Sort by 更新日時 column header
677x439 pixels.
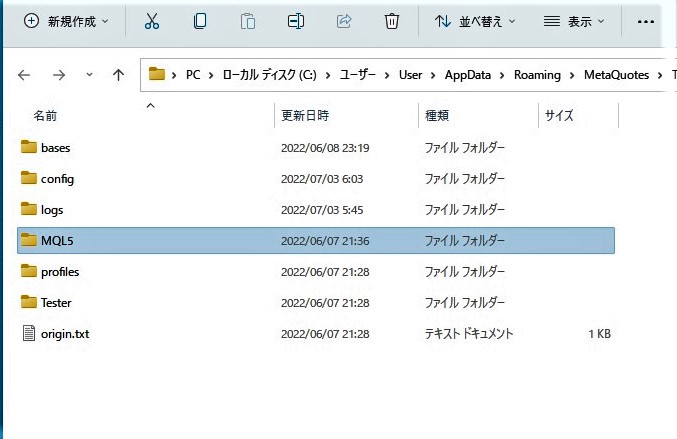pyautogui.click(x=305, y=116)
